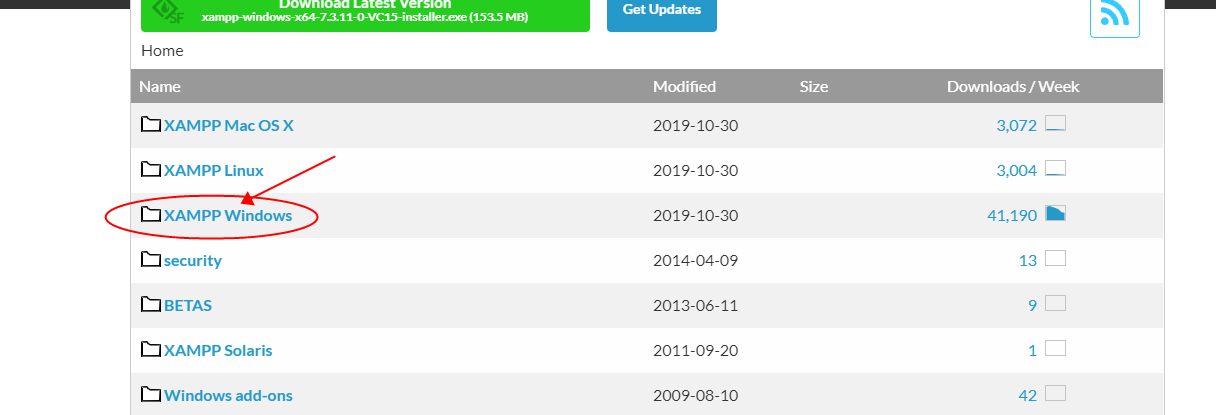This screenshot has height=415, width=1216.
Task: Click the folder icon beside BETAS
Action: (x=151, y=305)
